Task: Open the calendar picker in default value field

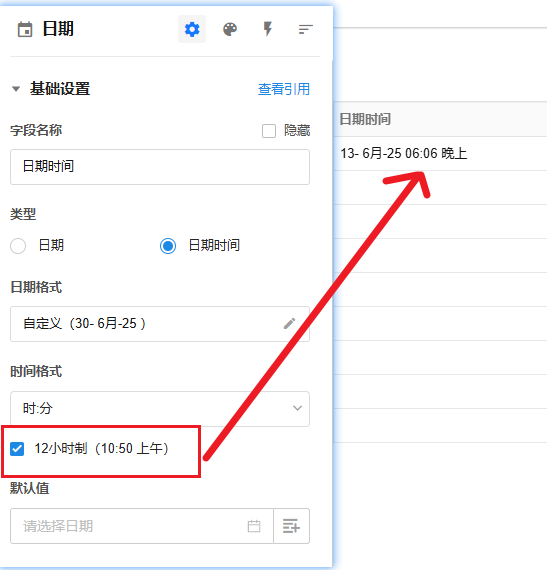Action: [x=254, y=526]
